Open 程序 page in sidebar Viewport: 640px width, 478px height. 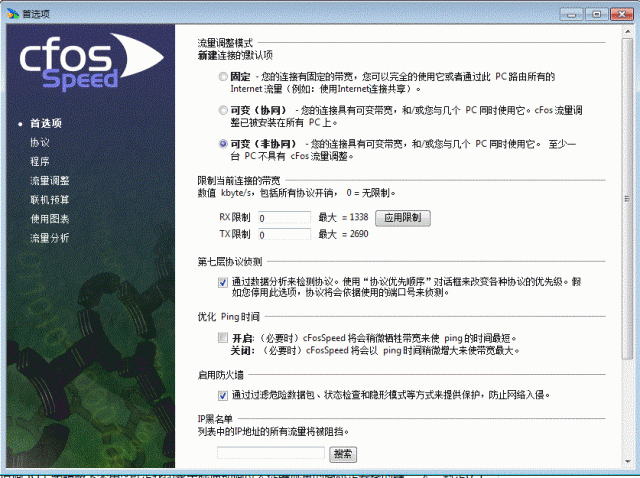pyautogui.click(x=40, y=162)
